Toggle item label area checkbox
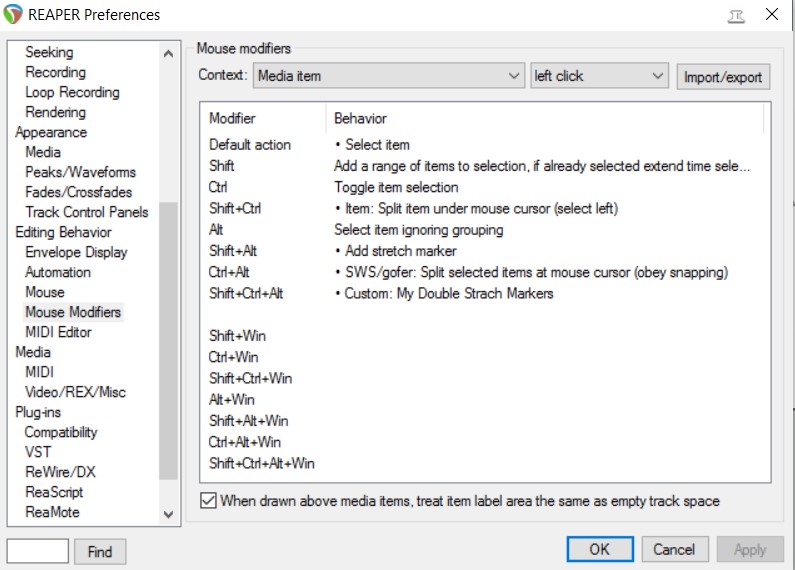 [208, 501]
